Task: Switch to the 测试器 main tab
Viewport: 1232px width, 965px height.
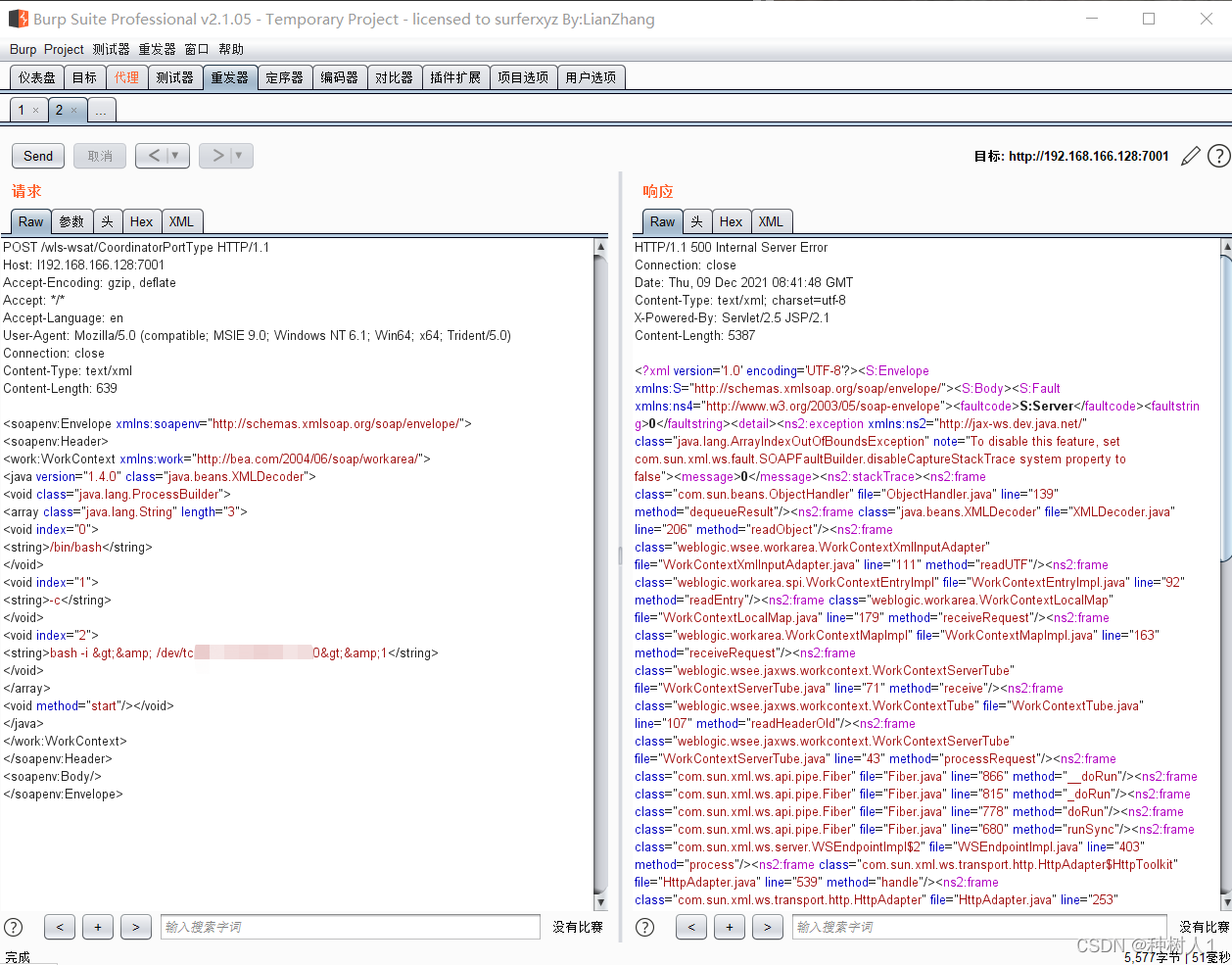Action: pyautogui.click(x=174, y=77)
